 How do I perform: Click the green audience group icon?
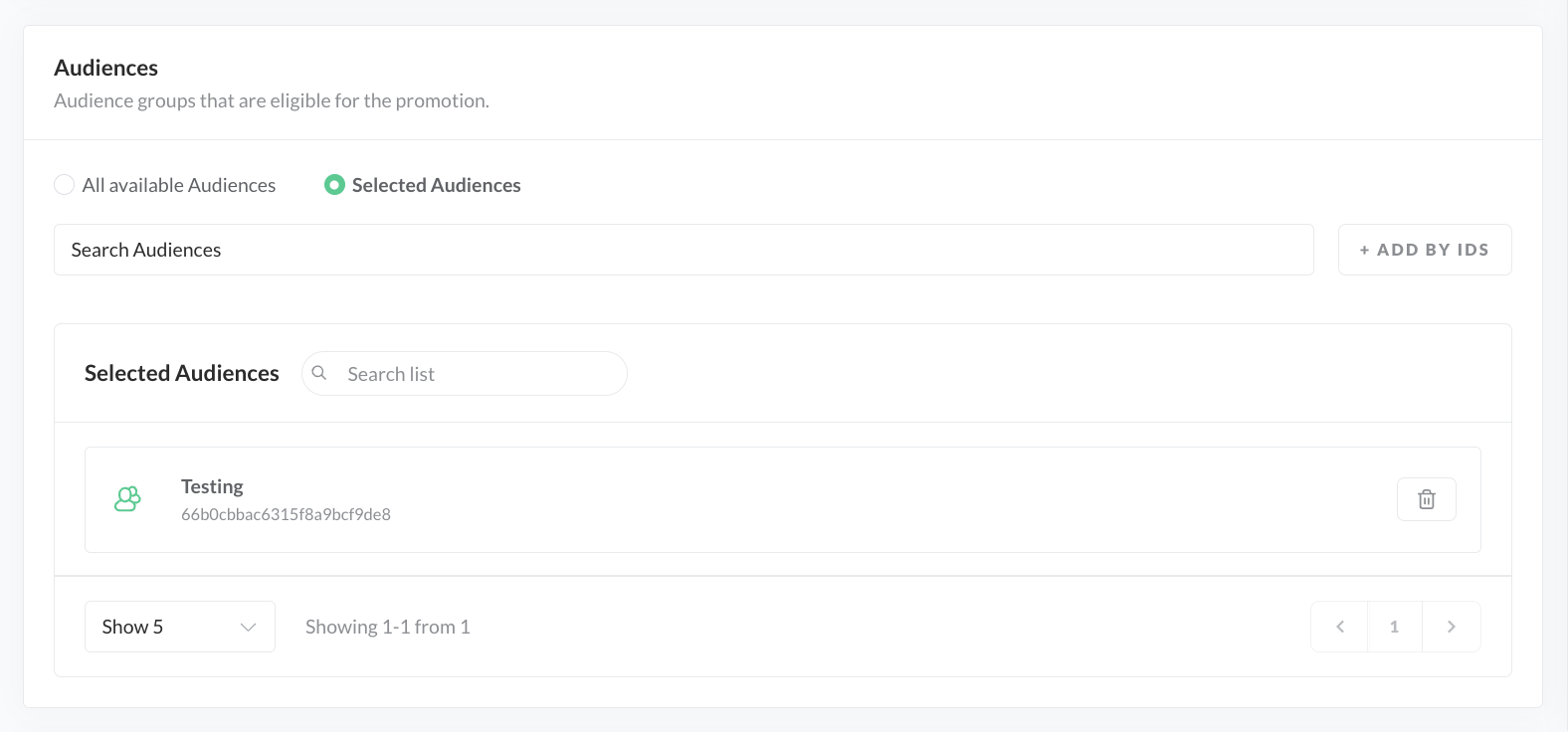pos(127,499)
